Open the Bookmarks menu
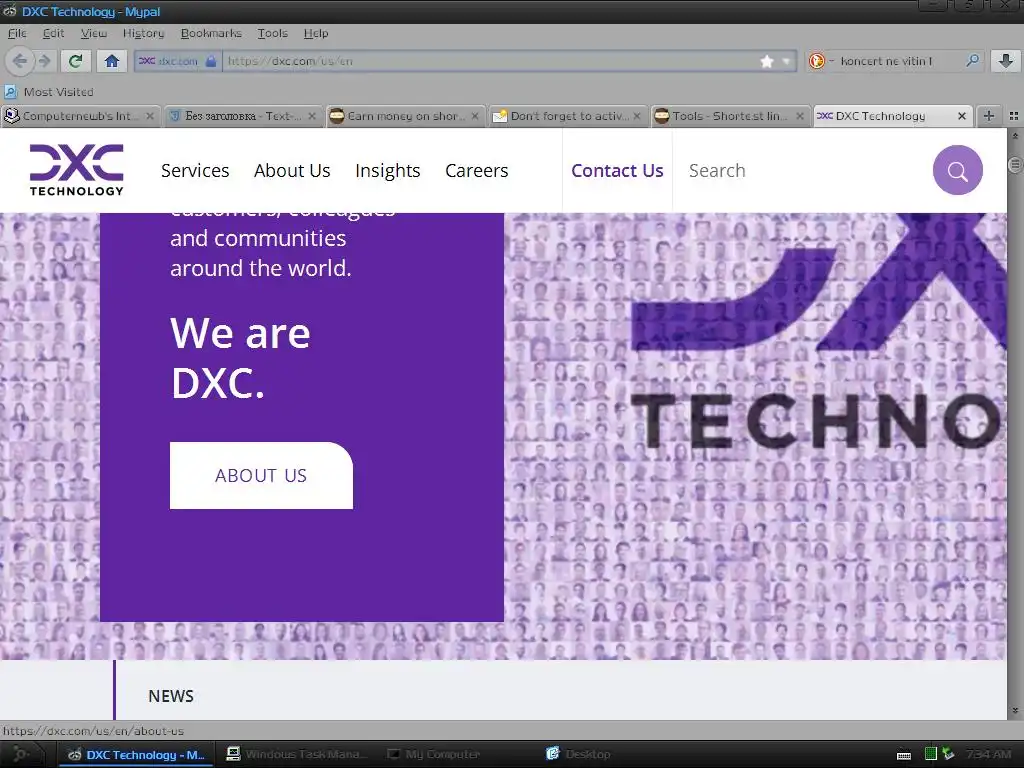Image resolution: width=1024 pixels, height=768 pixels. [211, 33]
